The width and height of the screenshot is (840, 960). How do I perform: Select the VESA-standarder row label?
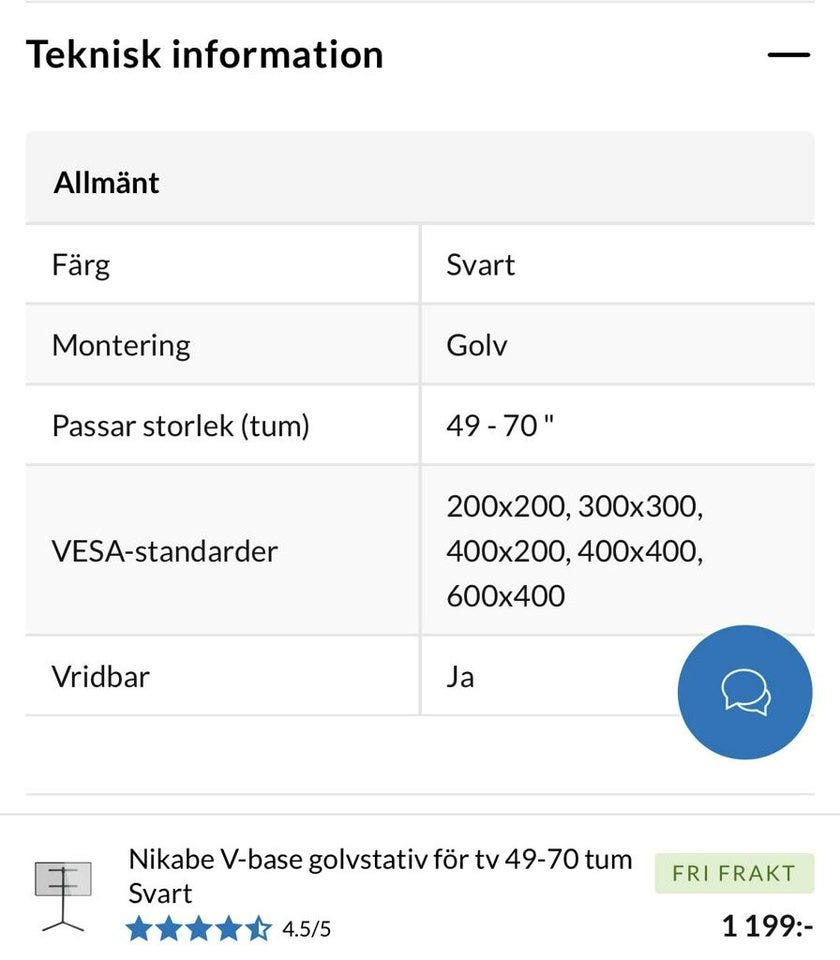pyautogui.click(x=165, y=551)
